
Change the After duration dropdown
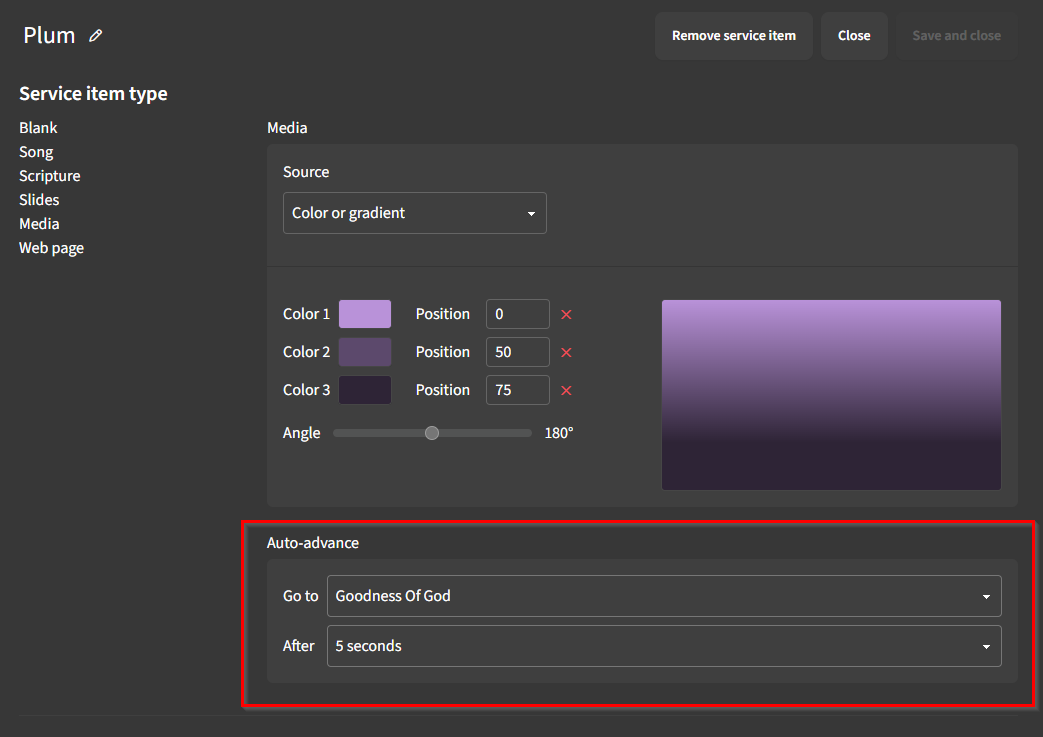click(664, 645)
